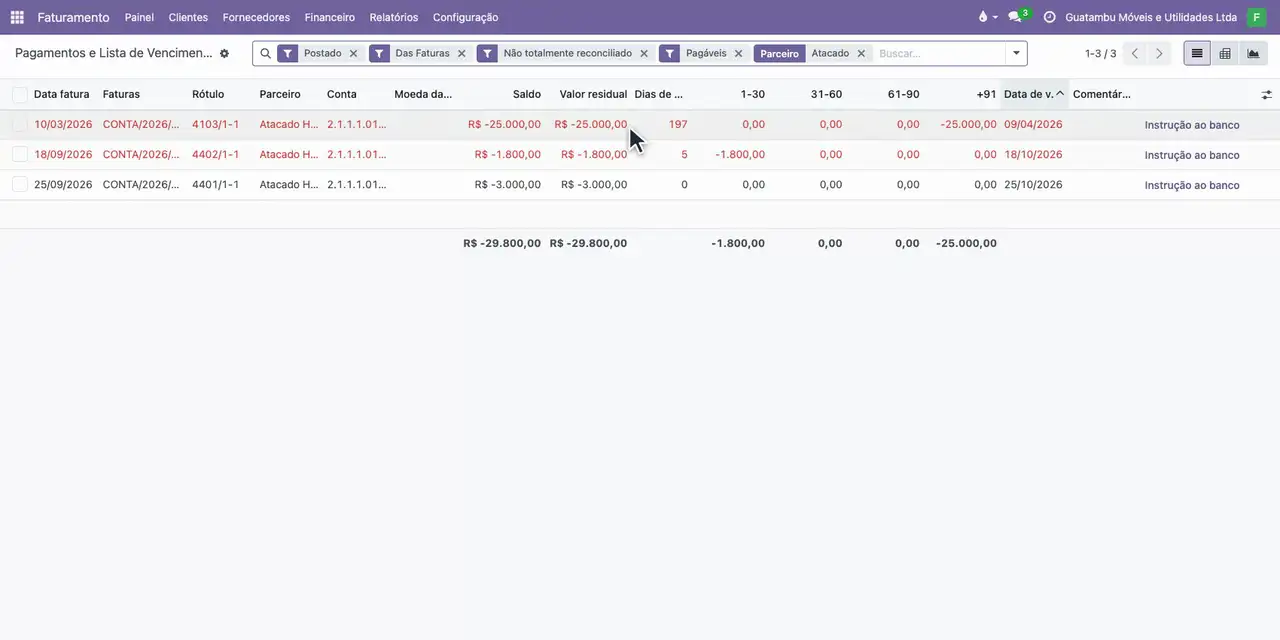This screenshot has height=640, width=1280.
Task: Toggle the select-all rows checkbox
Action: click(x=20, y=95)
